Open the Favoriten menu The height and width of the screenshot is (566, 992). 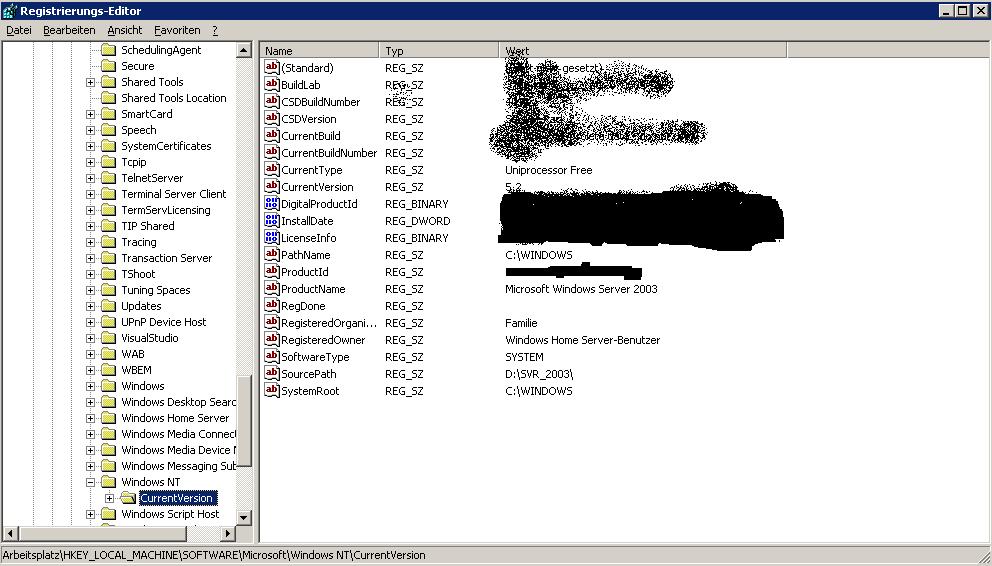pos(177,30)
